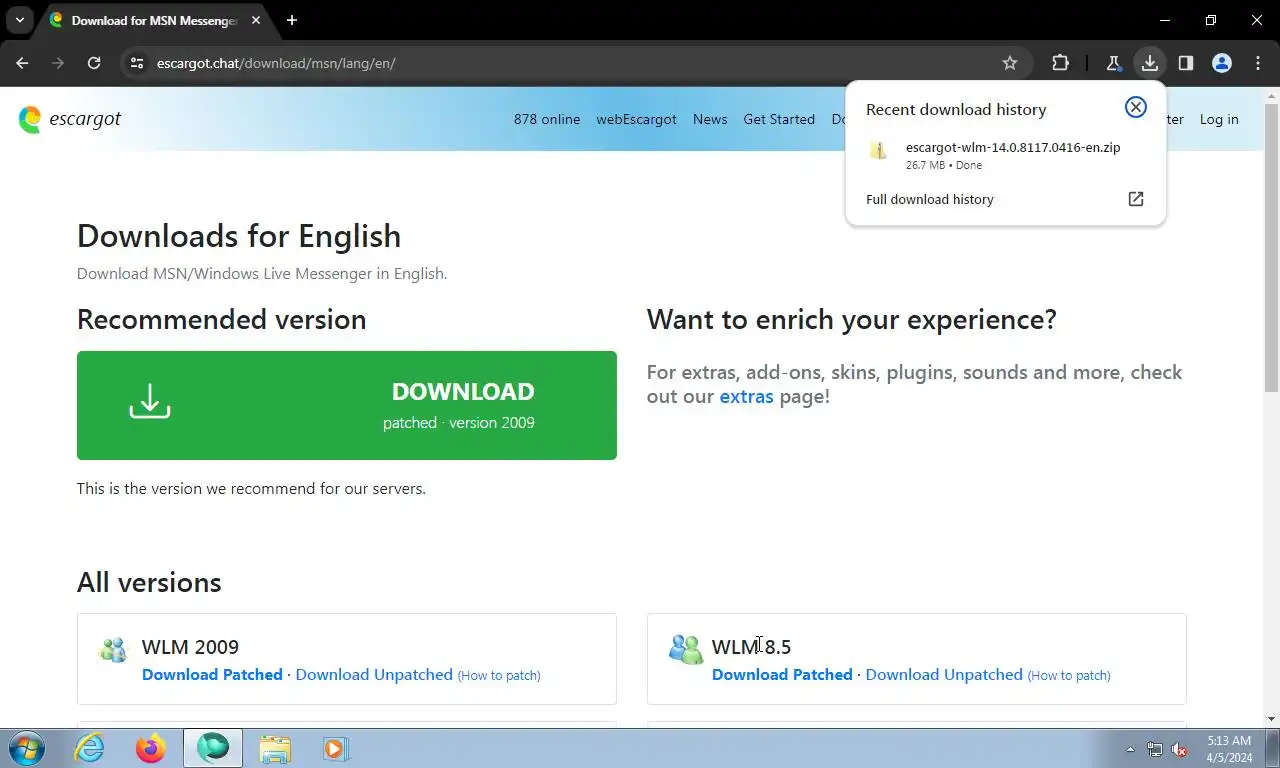Launch Internet Explorer from taskbar
This screenshot has height=768, width=1280.
click(x=89, y=748)
